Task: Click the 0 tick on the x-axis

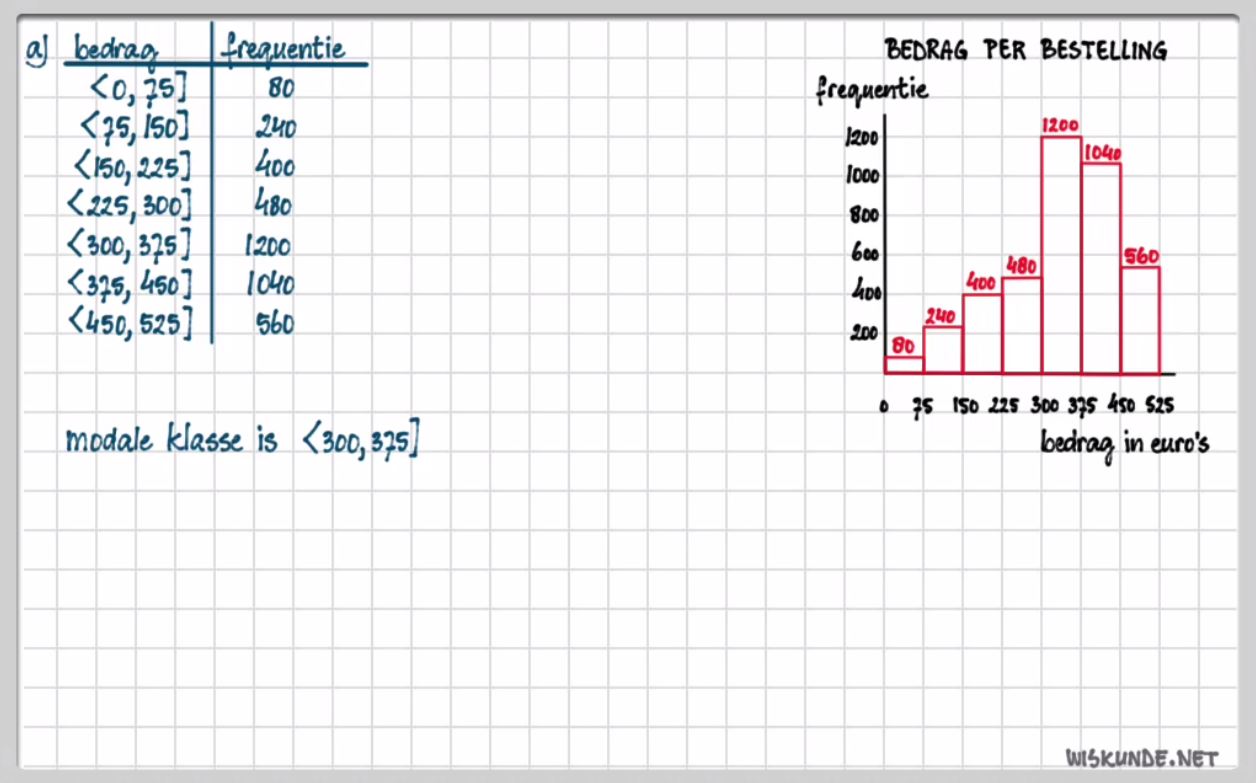Action: pyautogui.click(x=884, y=406)
